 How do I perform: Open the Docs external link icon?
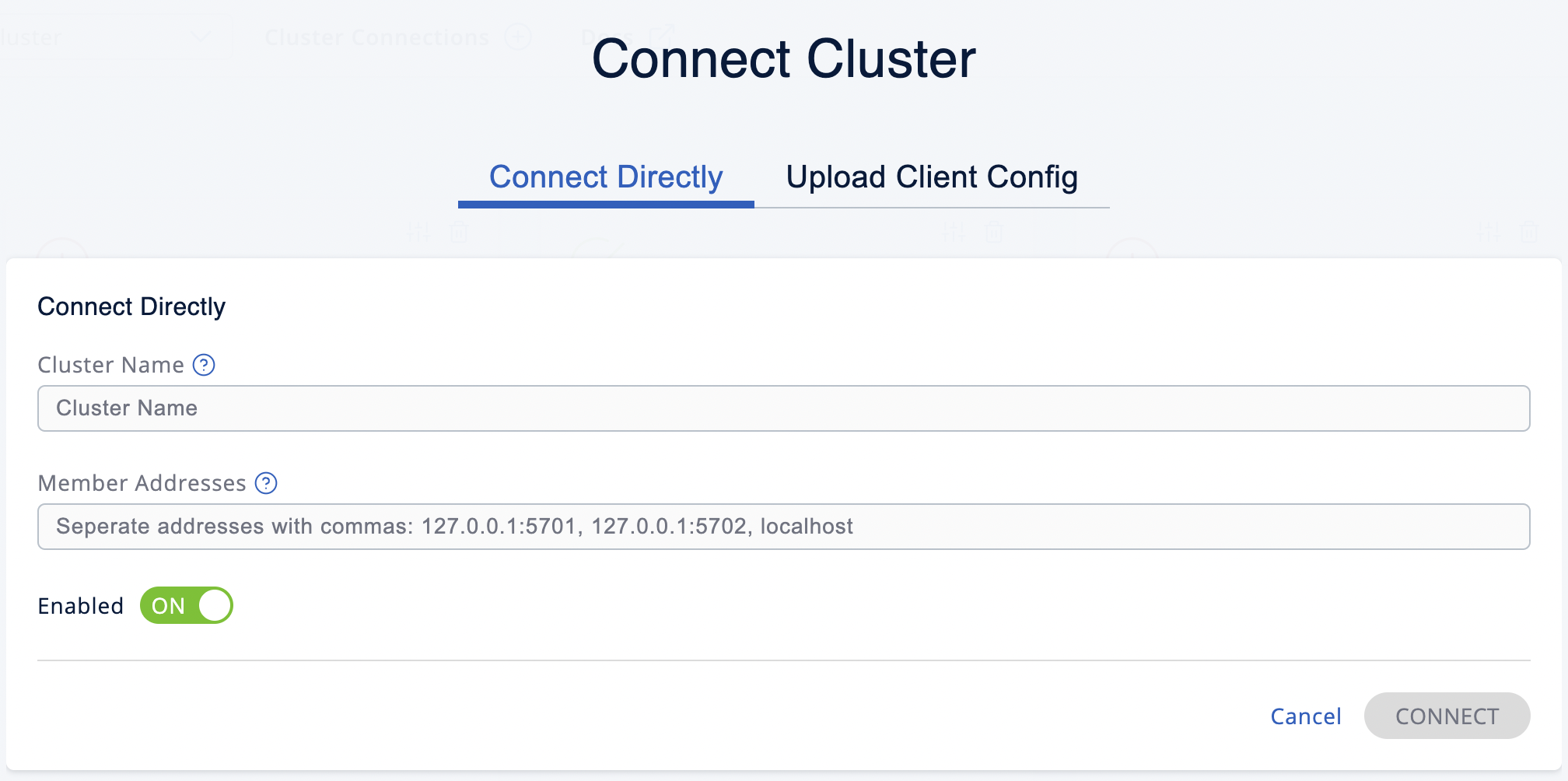[x=662, y=33]
